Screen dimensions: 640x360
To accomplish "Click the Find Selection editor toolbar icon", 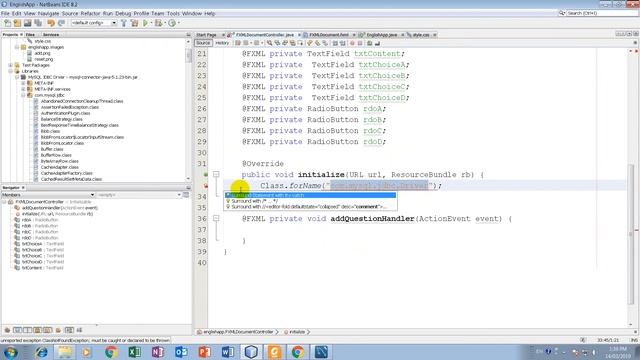I will tap(269, 43).
